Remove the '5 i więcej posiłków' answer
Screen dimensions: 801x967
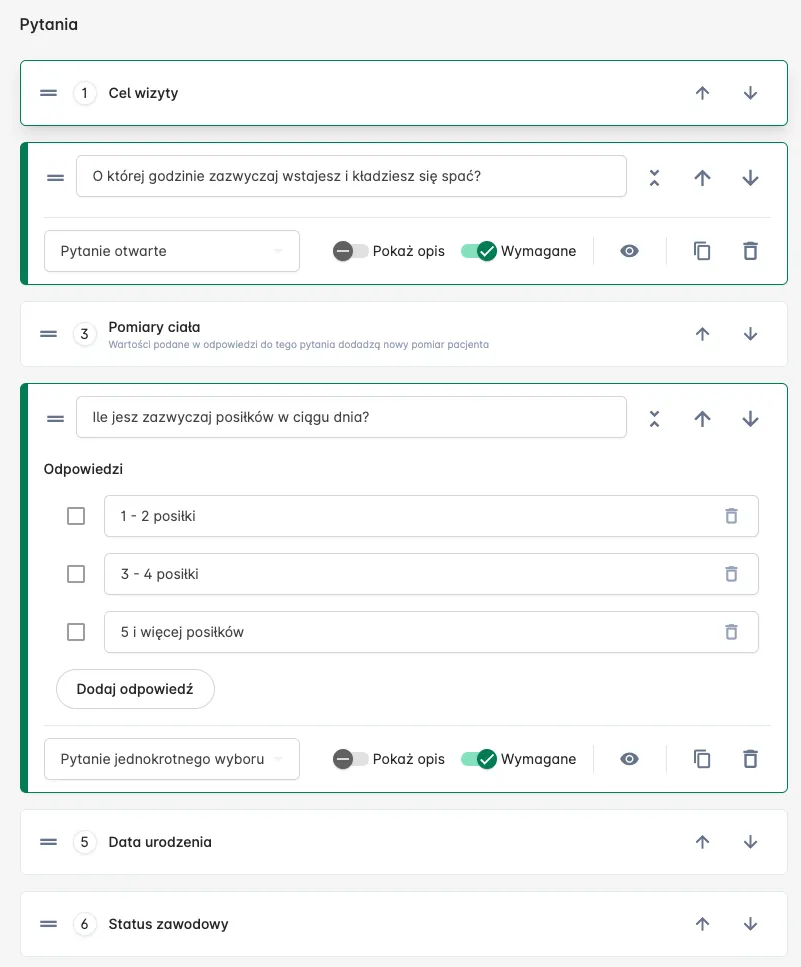pyautogui.click(x=731, y=632)
